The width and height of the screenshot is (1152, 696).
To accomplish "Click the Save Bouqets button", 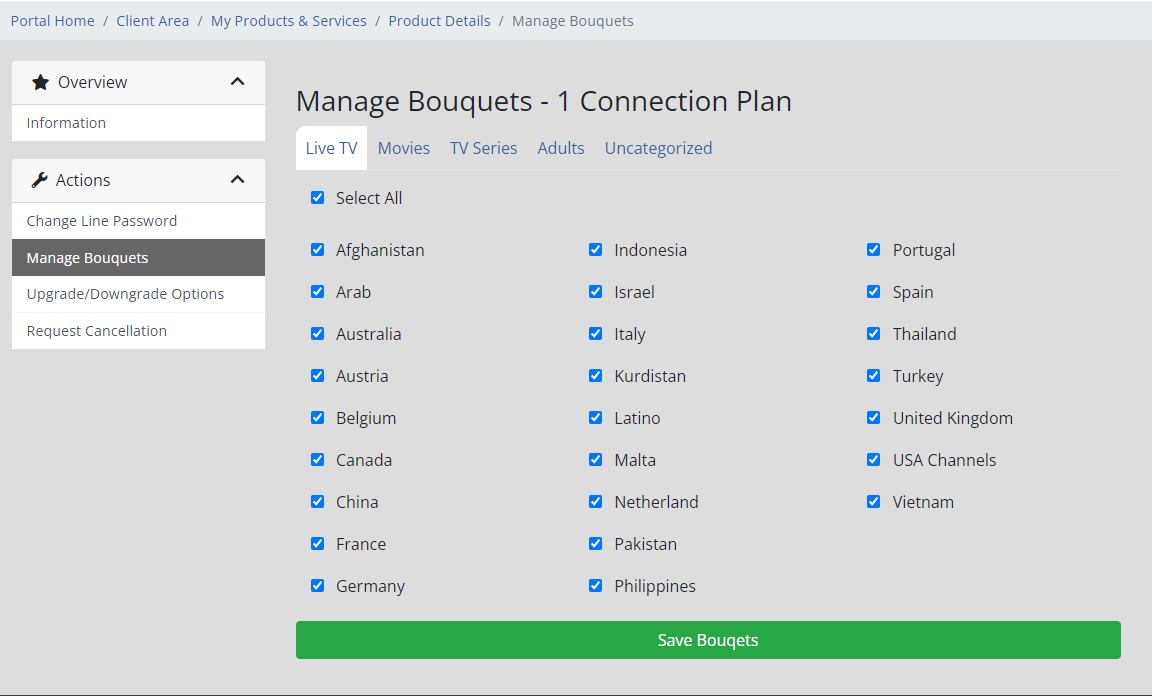I will [x=708, y=640].
